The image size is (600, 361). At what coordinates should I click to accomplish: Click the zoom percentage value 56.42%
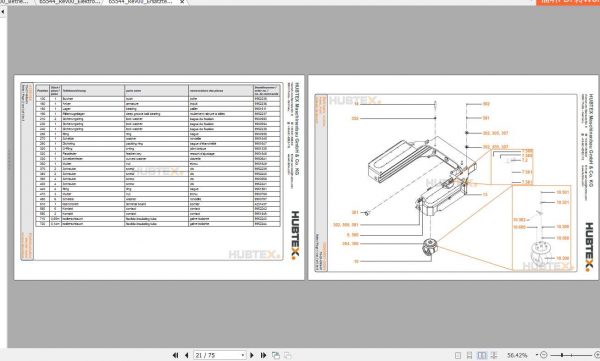(517, 355)
